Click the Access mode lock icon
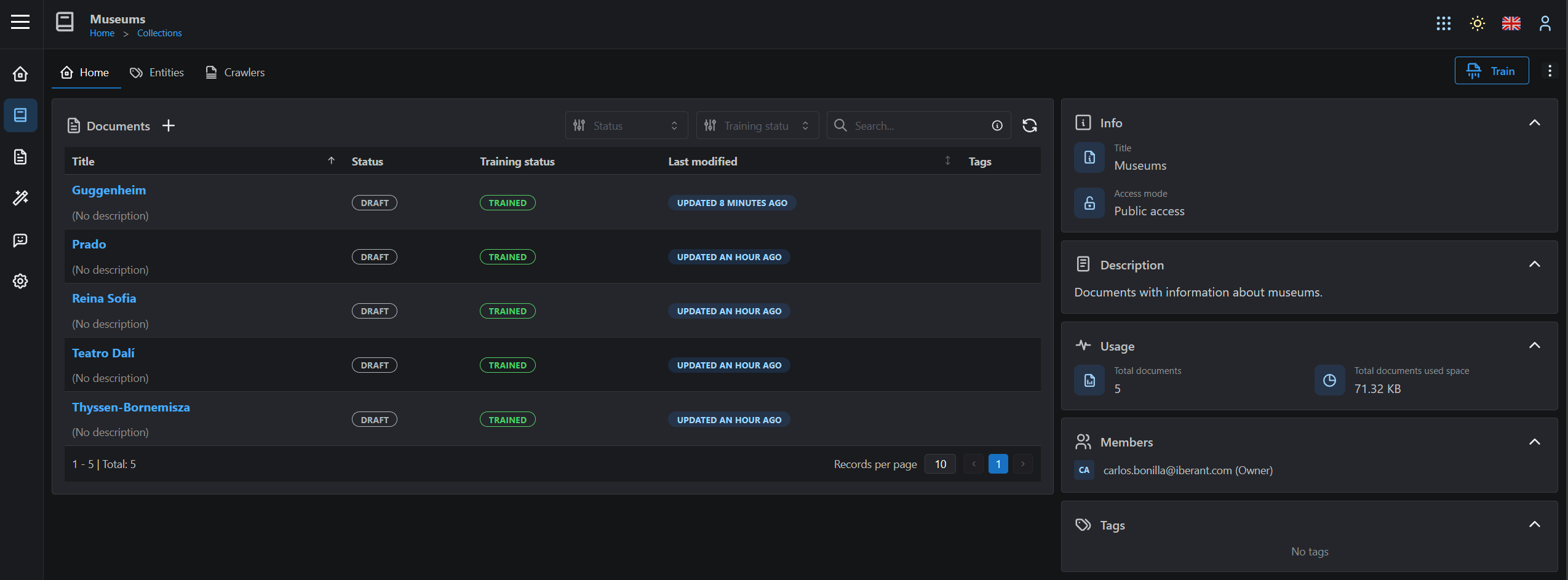 pyautogui.click(x=1089, y=203)
